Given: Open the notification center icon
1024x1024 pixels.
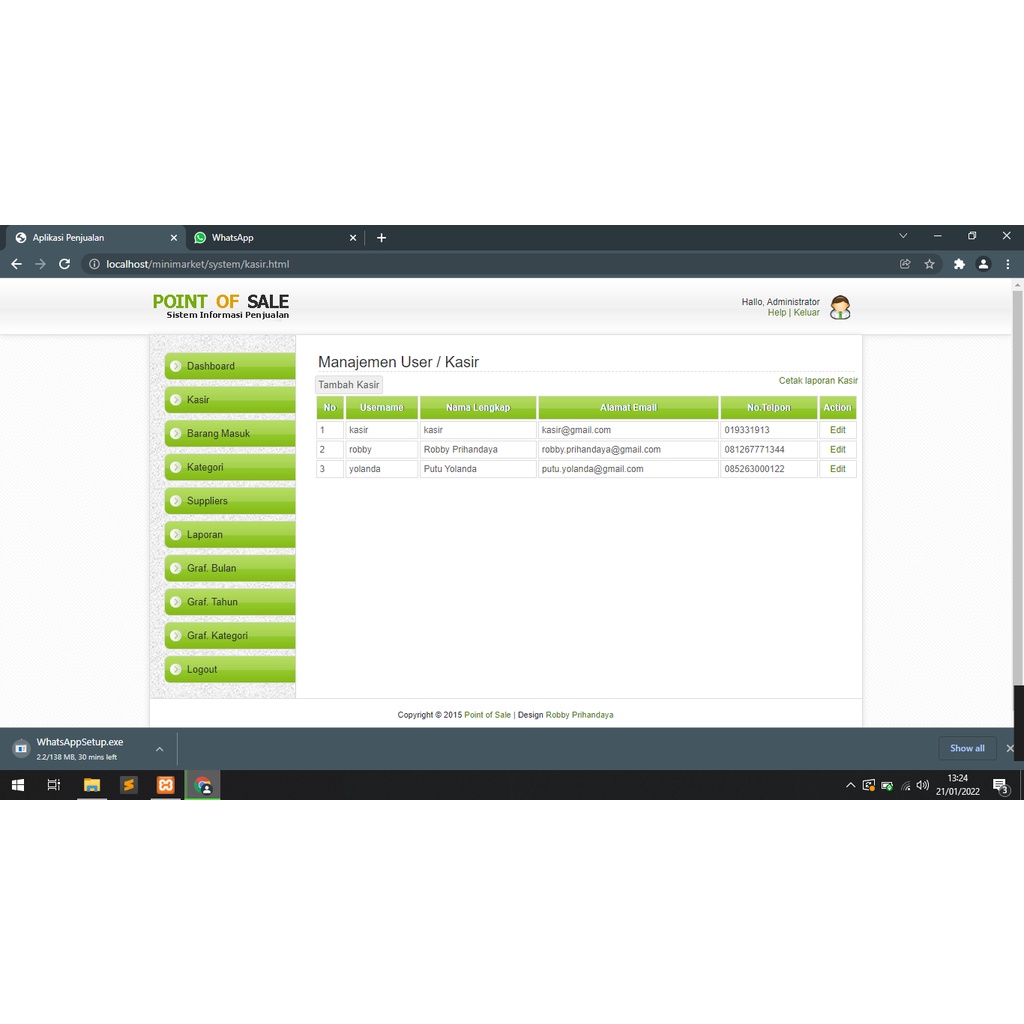Looking at the screenshot, I should 1001,786.
